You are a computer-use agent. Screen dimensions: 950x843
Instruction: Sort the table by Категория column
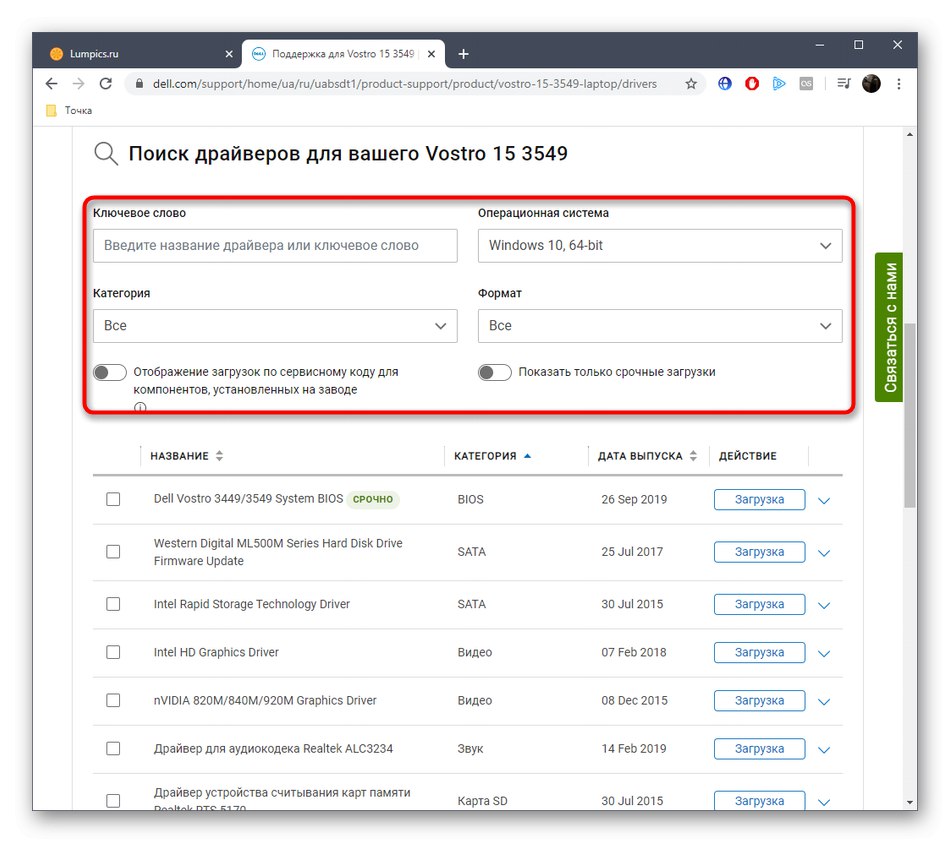(x=493, y=456)
